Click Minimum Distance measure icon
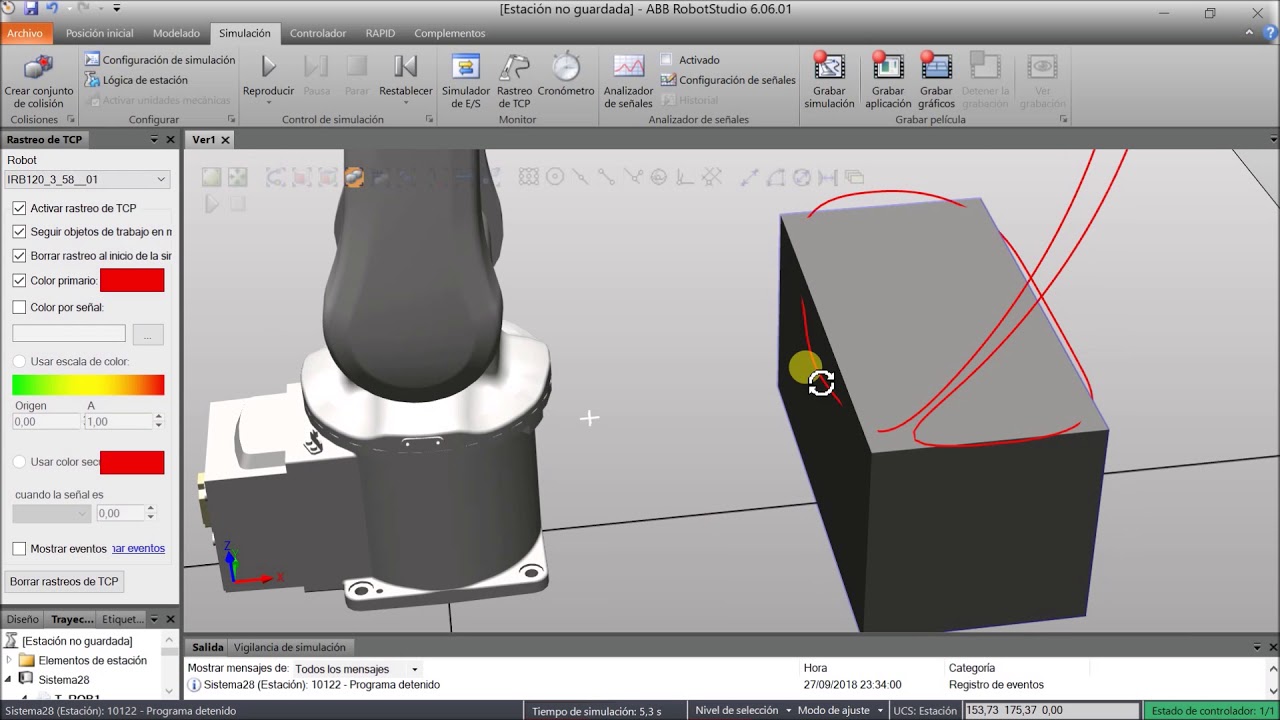The height and width of the screenshot is (720, 1280). click(828, 177)
